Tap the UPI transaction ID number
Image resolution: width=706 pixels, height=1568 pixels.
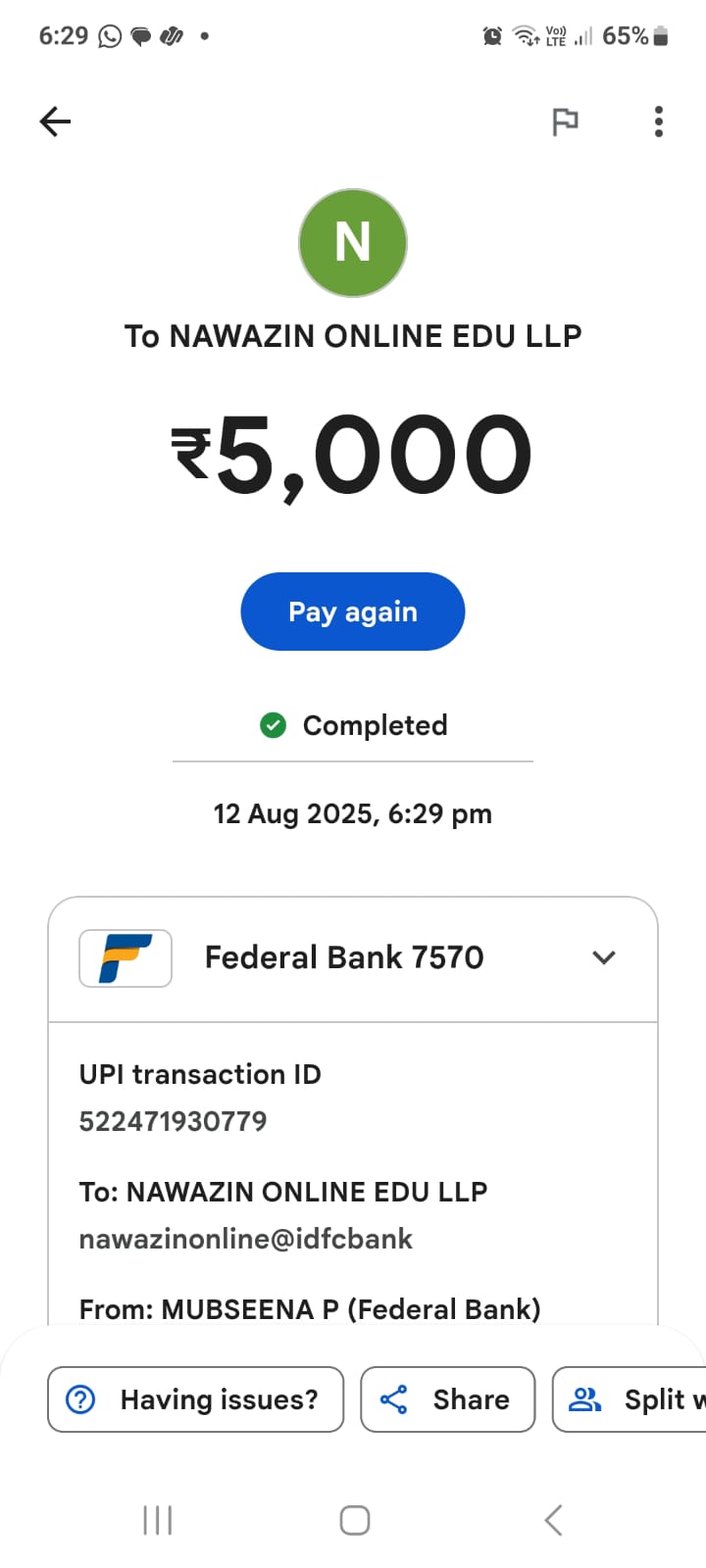pyautogui.click(x=173, y=1121)
